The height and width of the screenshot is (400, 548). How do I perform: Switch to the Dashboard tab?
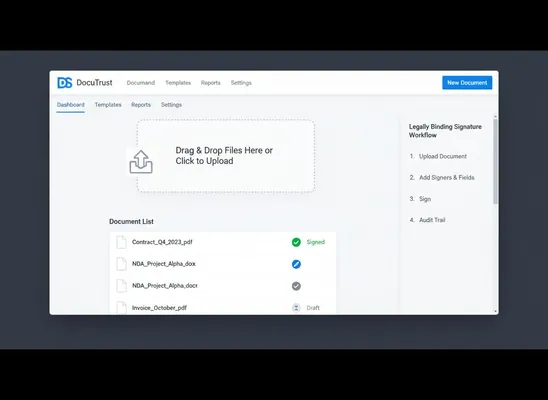71,105
